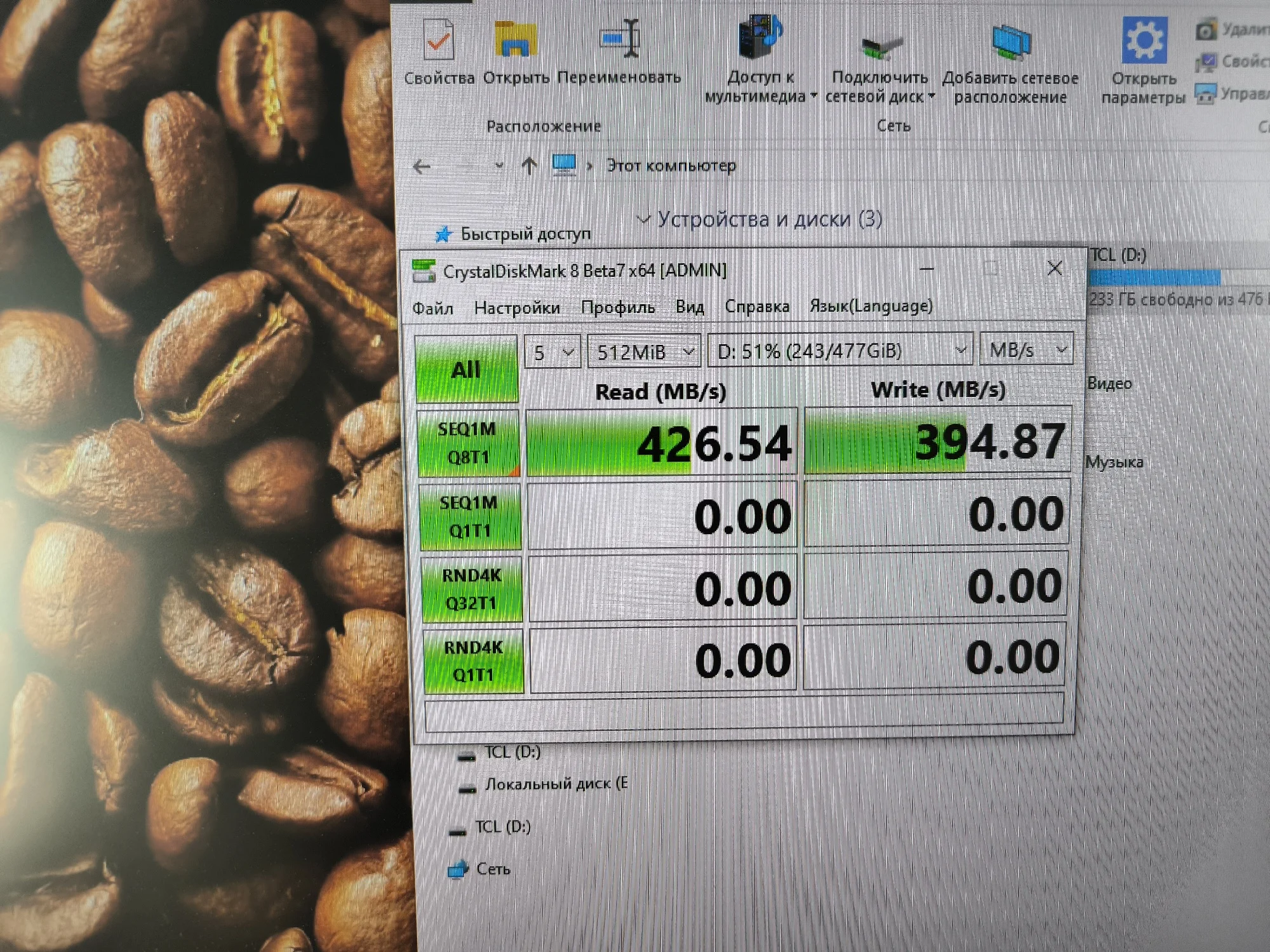1270x952 pixels.
Task: Go up one folder level arrow
Action: click(528, 166)
